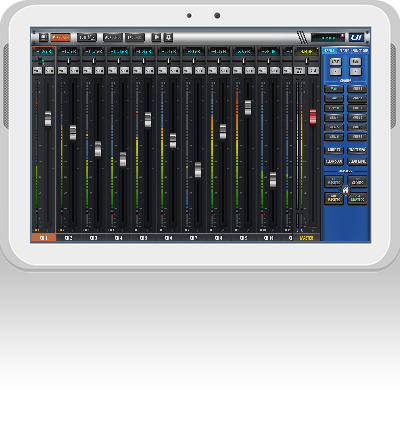401x437 pixels.
Task: Click the diagonal-stripes slide-out handle in toolbar
Action: pyautogui.click(x=302, y=37)
